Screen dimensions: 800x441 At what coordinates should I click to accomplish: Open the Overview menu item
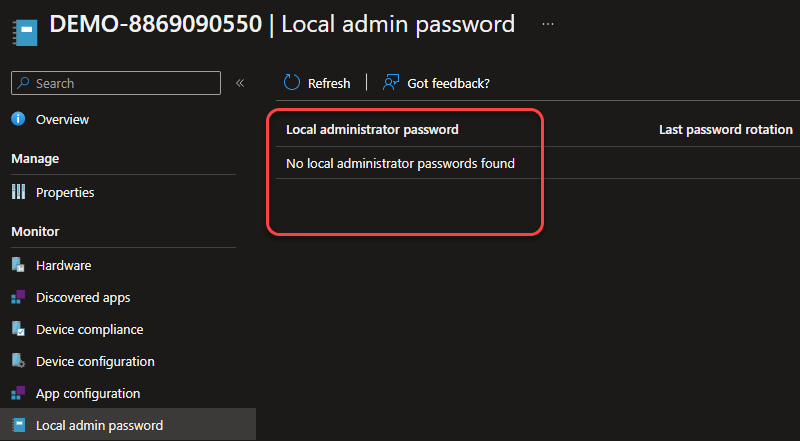pyautogui.click(x=62, y=119)
